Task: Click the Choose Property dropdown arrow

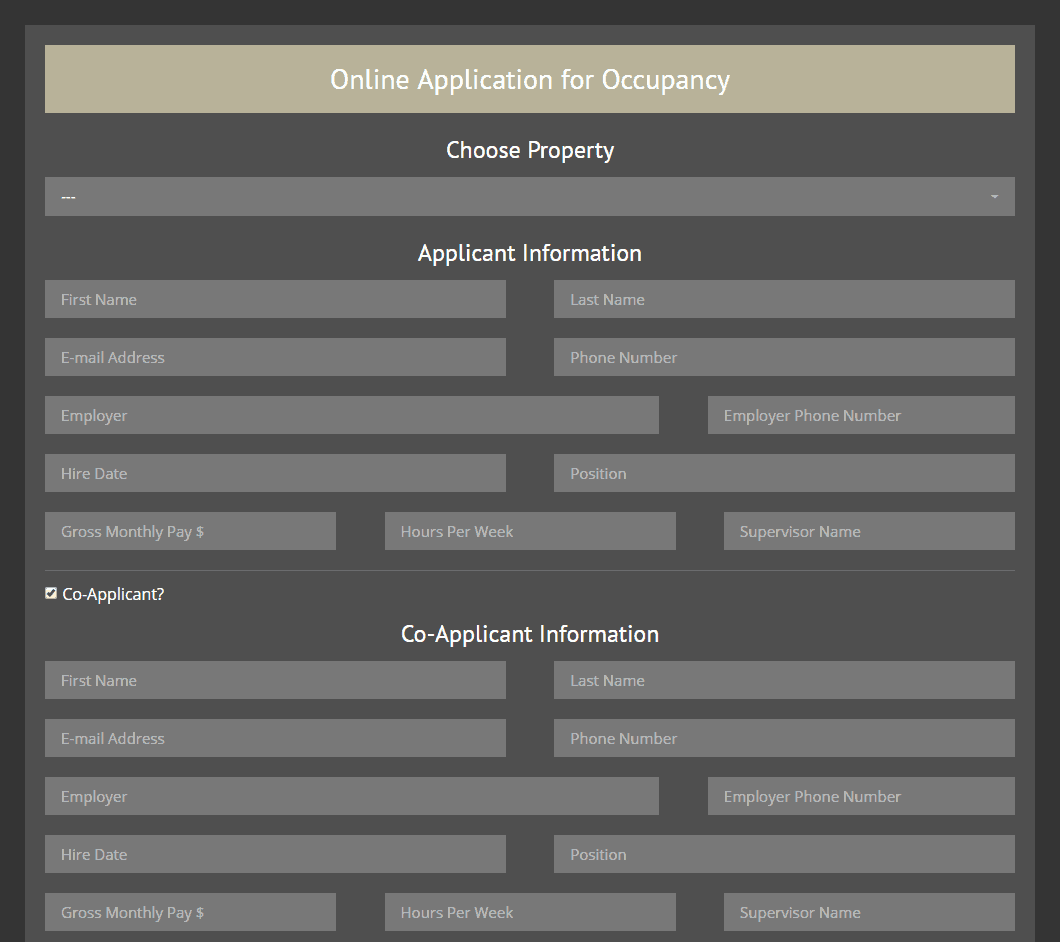Action: click(994, 197)
